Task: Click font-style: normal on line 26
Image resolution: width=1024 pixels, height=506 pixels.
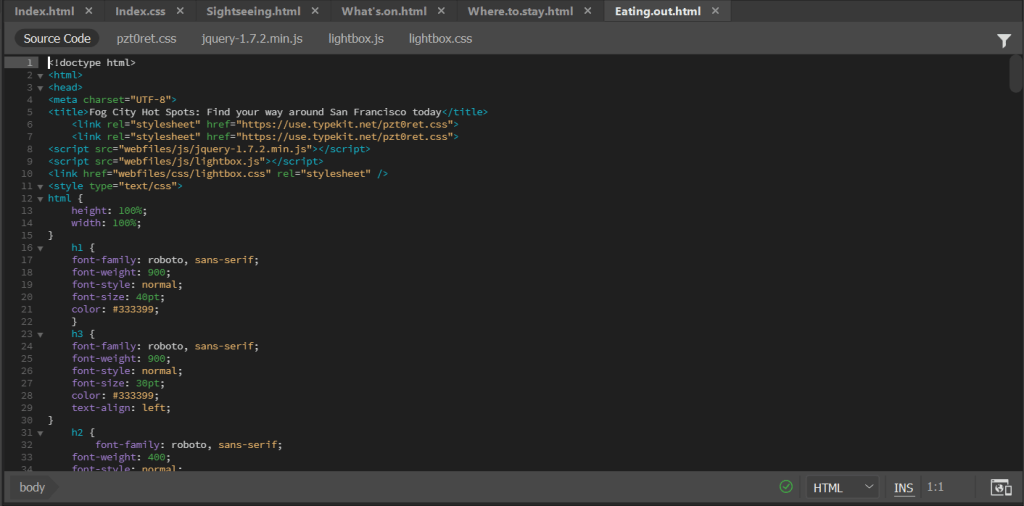Action: (x=127, y=371)
